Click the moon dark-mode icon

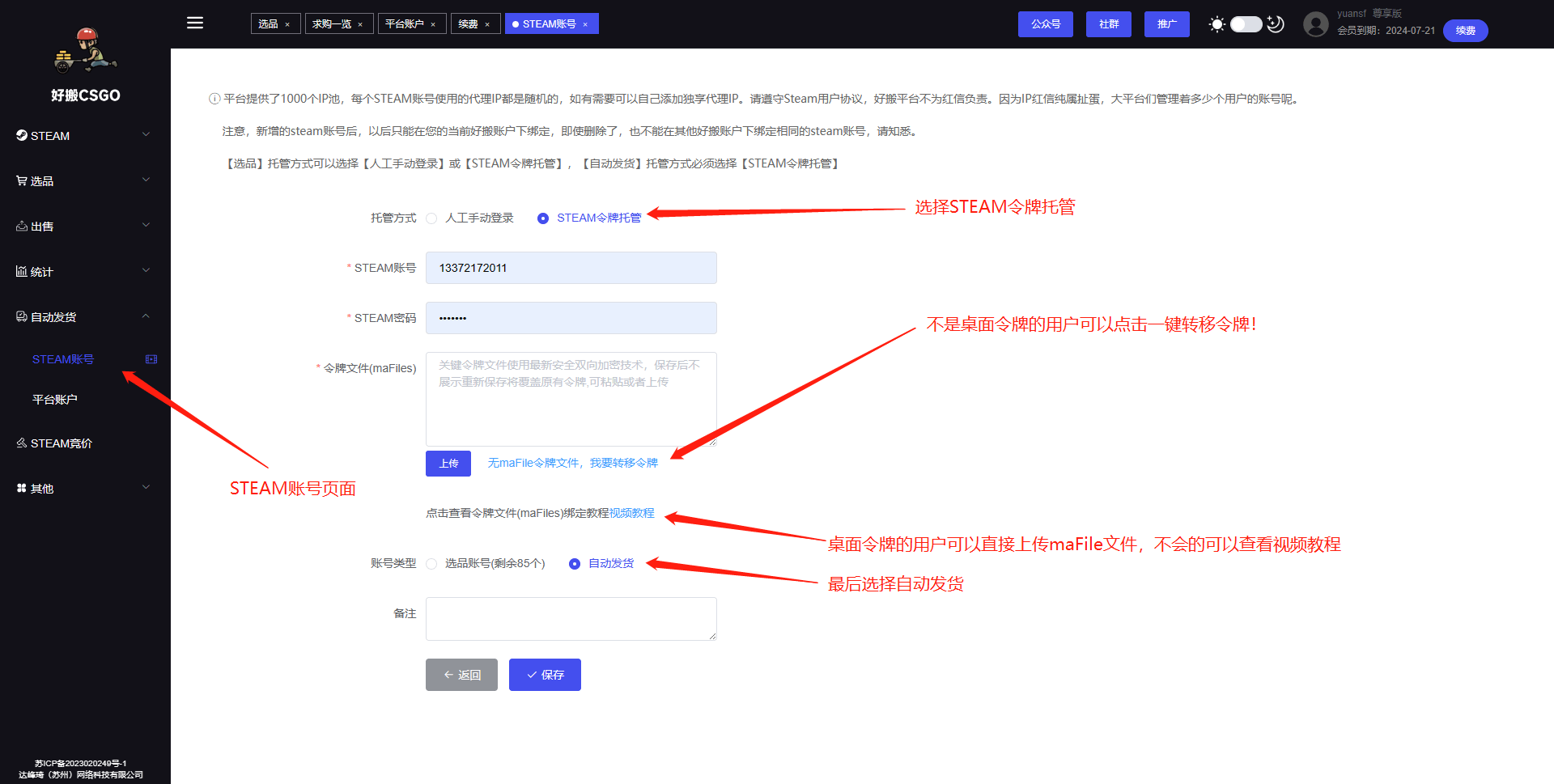[x=1276, y=24]
